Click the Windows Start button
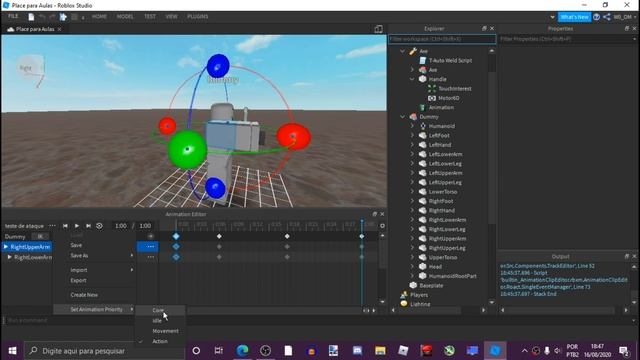640x360 pixels. click(x=12, y=351)
